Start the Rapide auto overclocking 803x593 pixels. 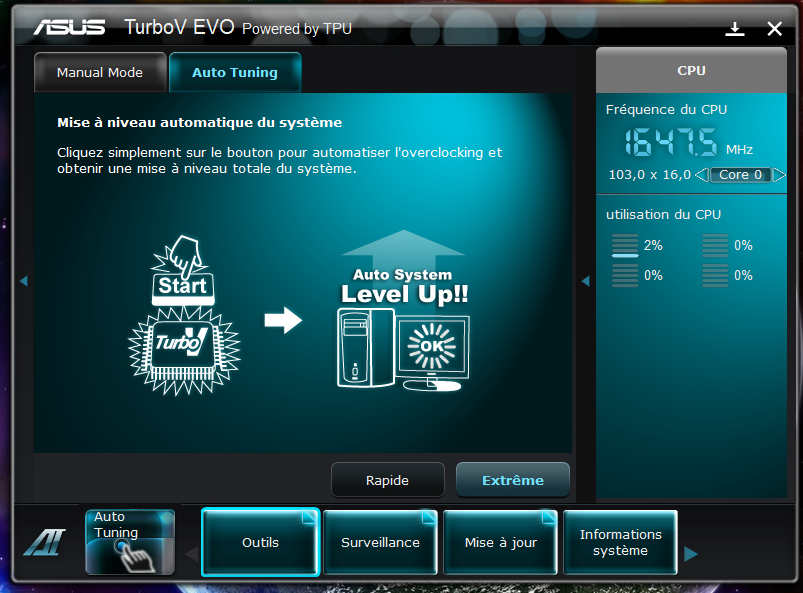tap(387, 480)
